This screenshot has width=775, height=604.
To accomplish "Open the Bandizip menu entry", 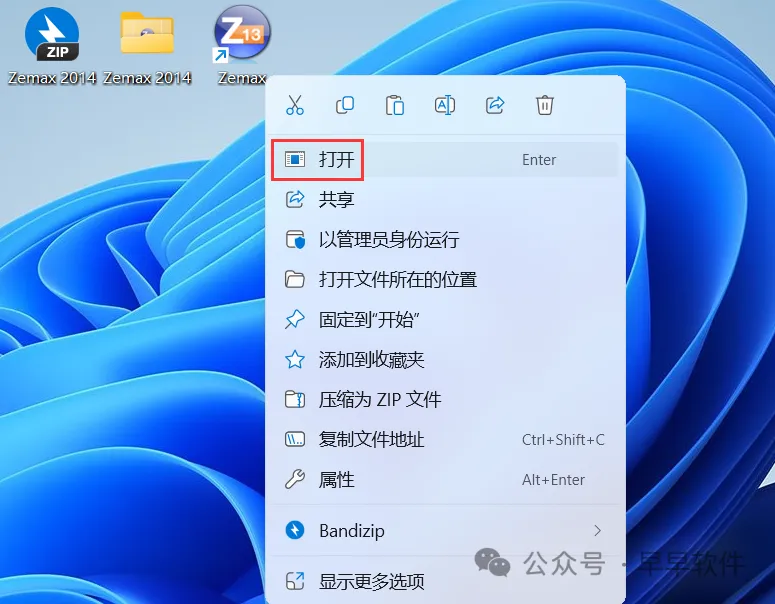I will coord(445,531).
